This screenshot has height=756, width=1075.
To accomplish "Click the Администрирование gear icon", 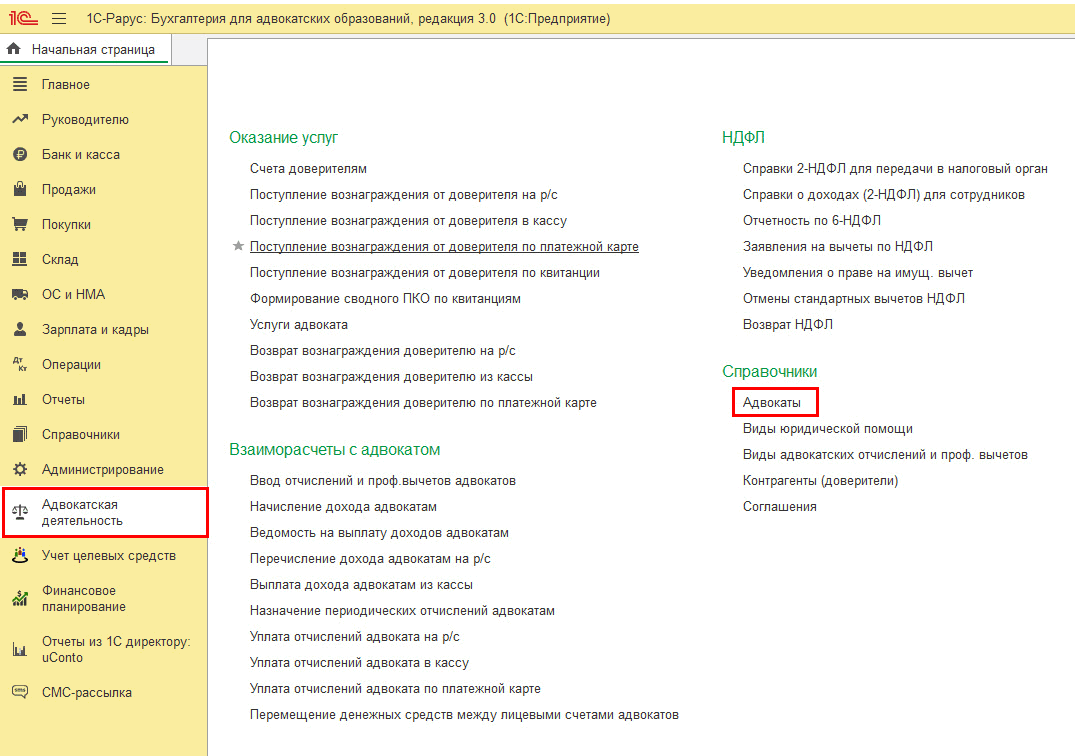I will click(19, 470).
